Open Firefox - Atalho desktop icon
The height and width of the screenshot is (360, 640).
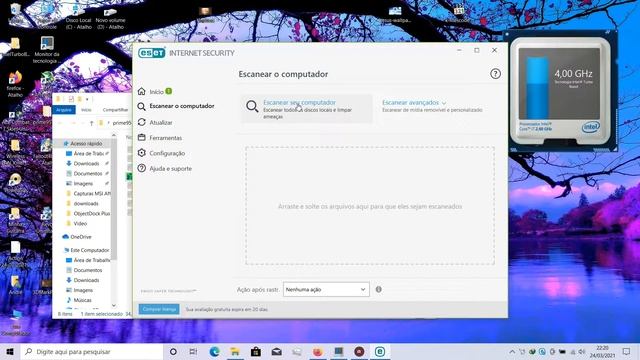click(15, 84)
